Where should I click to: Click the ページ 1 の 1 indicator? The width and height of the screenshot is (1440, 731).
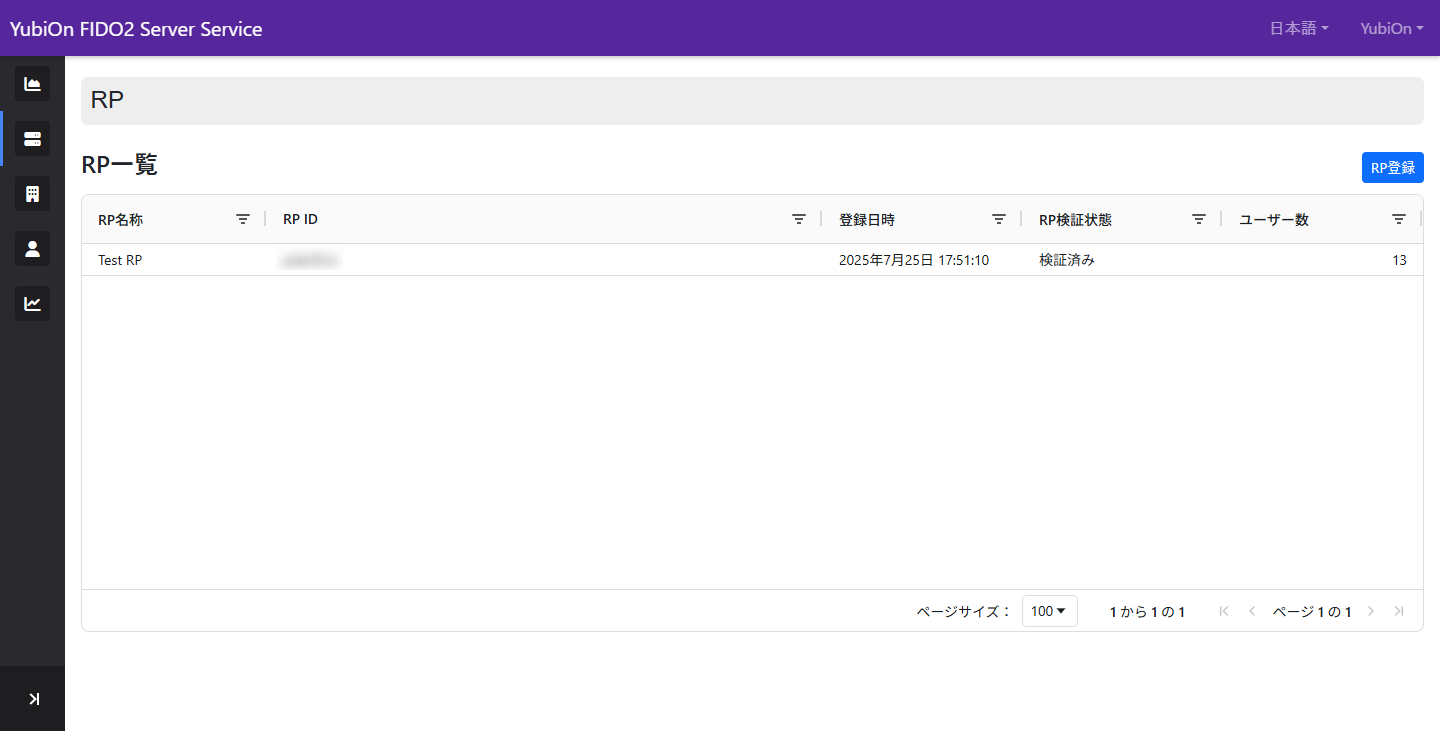(1312, 612)
